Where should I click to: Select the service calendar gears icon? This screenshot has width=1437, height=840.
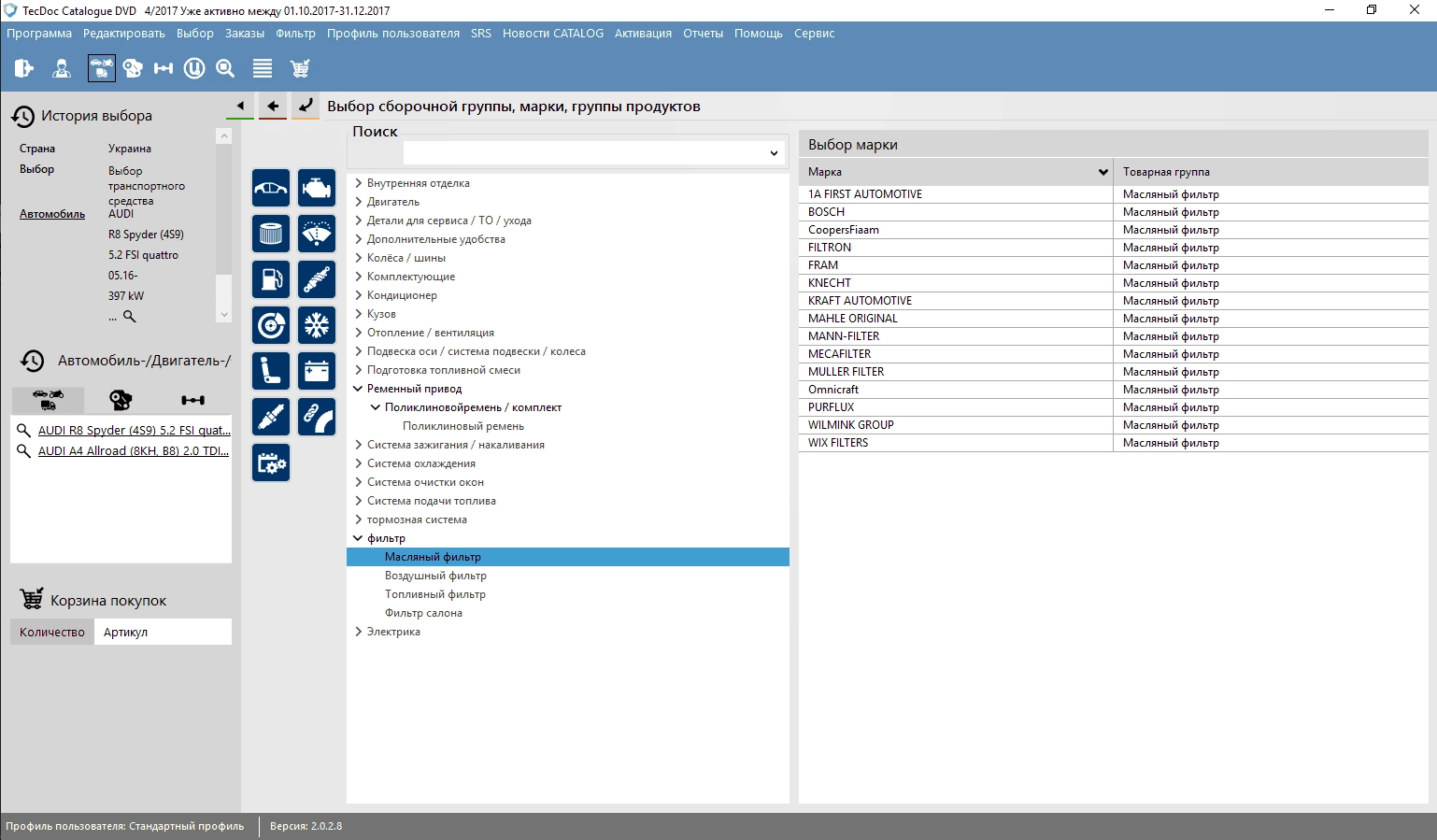271,463
